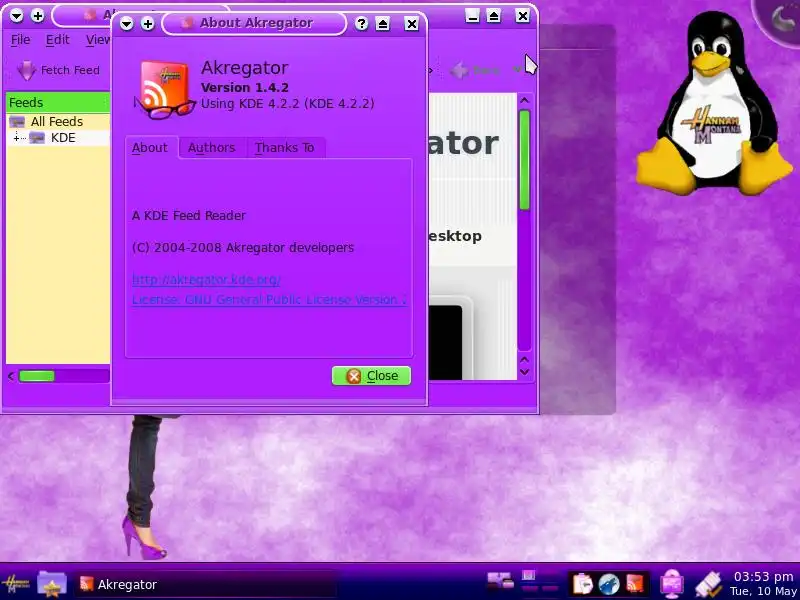Open the Edit menu in Akregator
This screenshot has width=800, height=600.
(x=57, y=40)
